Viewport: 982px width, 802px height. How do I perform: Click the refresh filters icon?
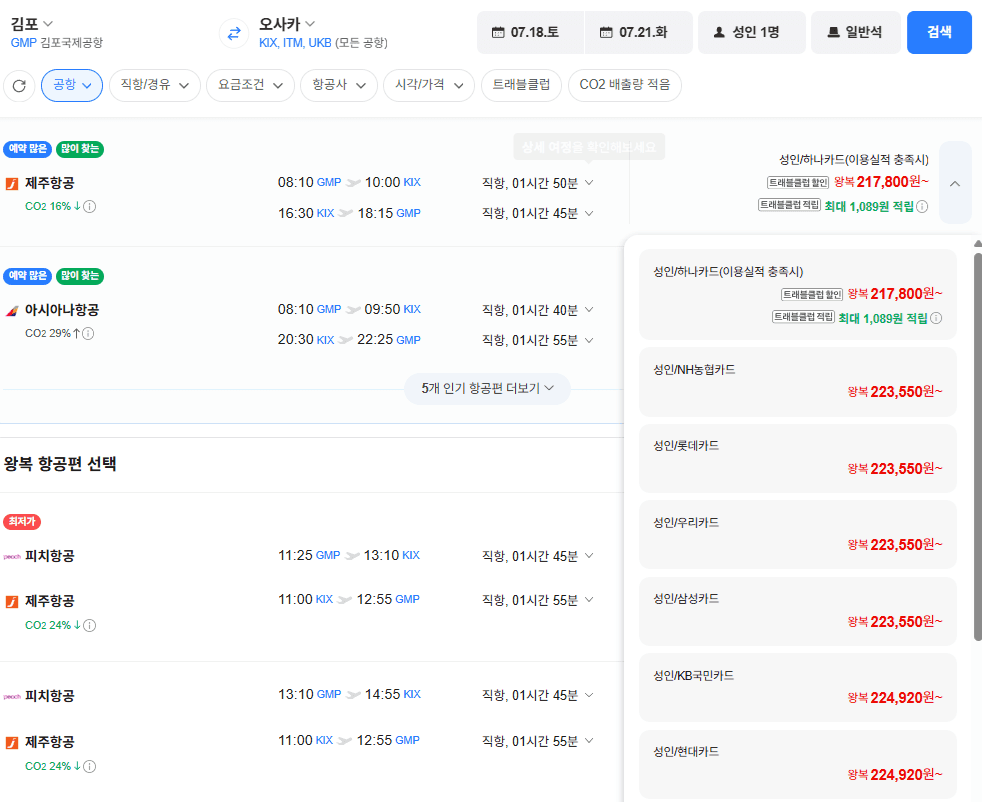click(x=19, y=85)
